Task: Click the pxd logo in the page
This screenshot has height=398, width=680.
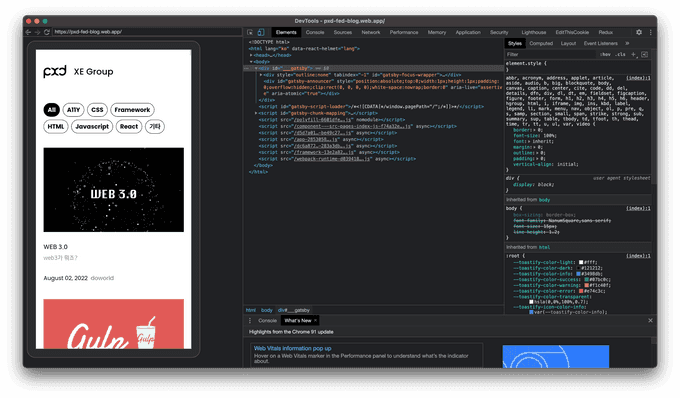Action: [55, 71]
